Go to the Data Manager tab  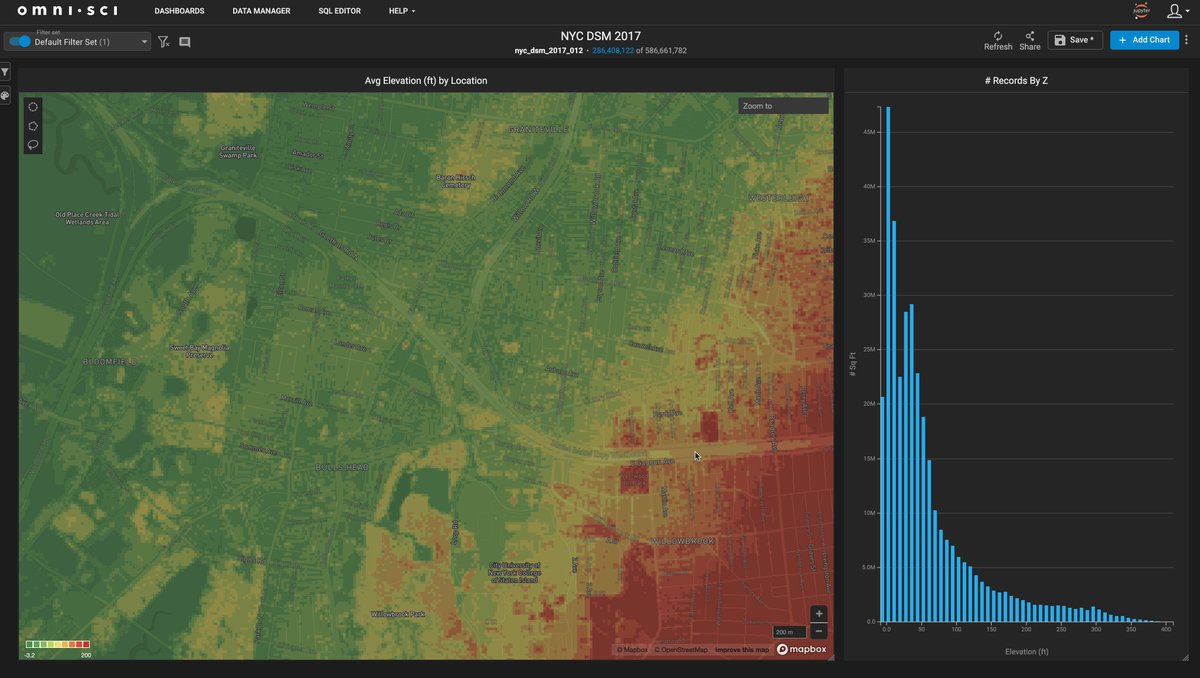pos(261,11)
